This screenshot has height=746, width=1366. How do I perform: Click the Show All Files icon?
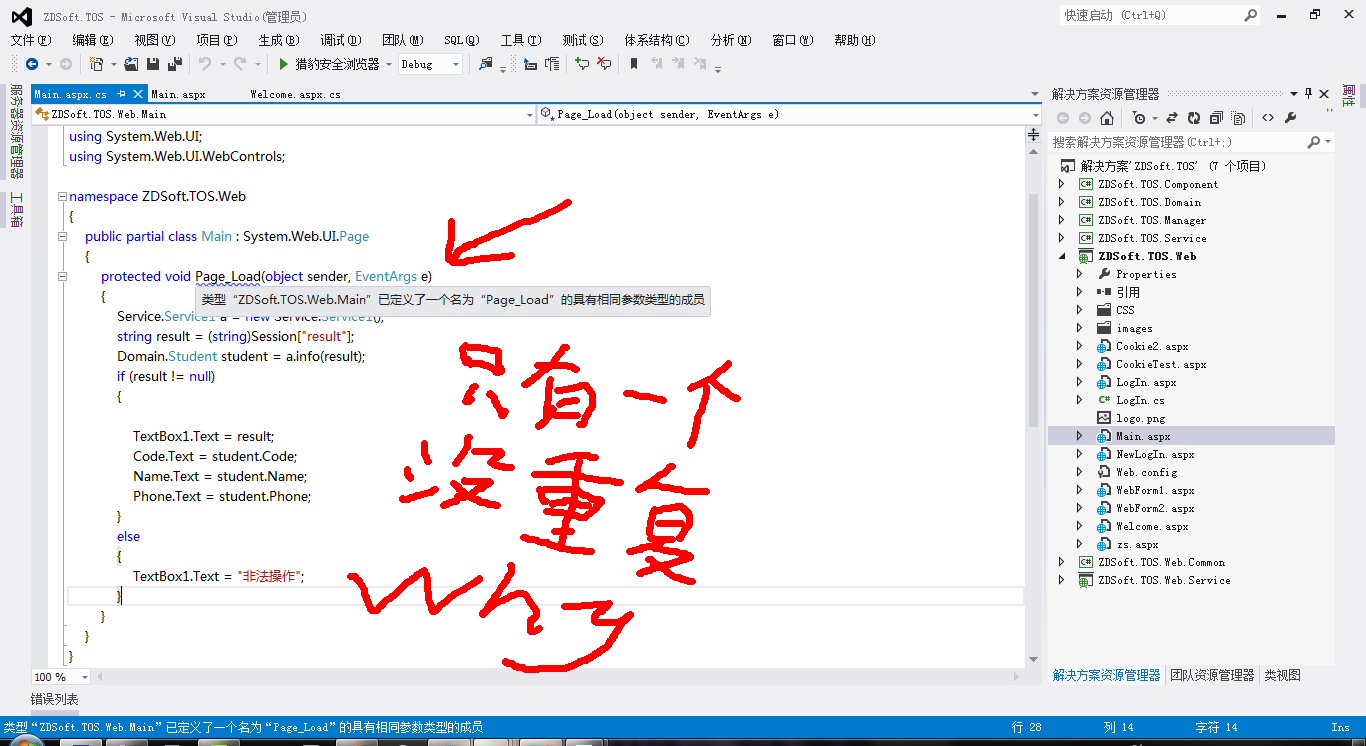[x=1238, y=118]
